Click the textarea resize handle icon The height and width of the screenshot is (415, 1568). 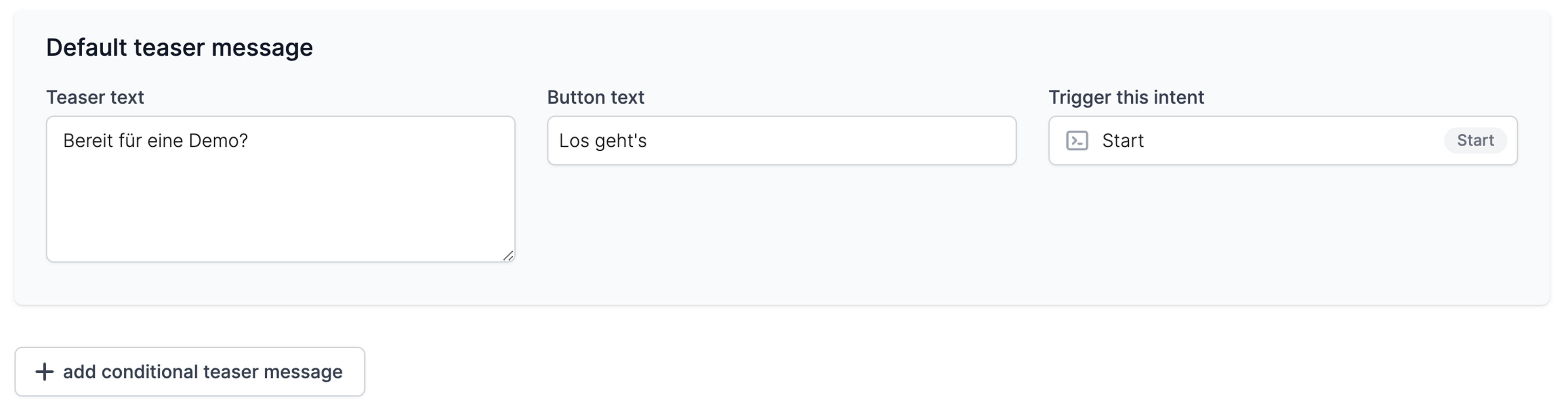(508, 255)
